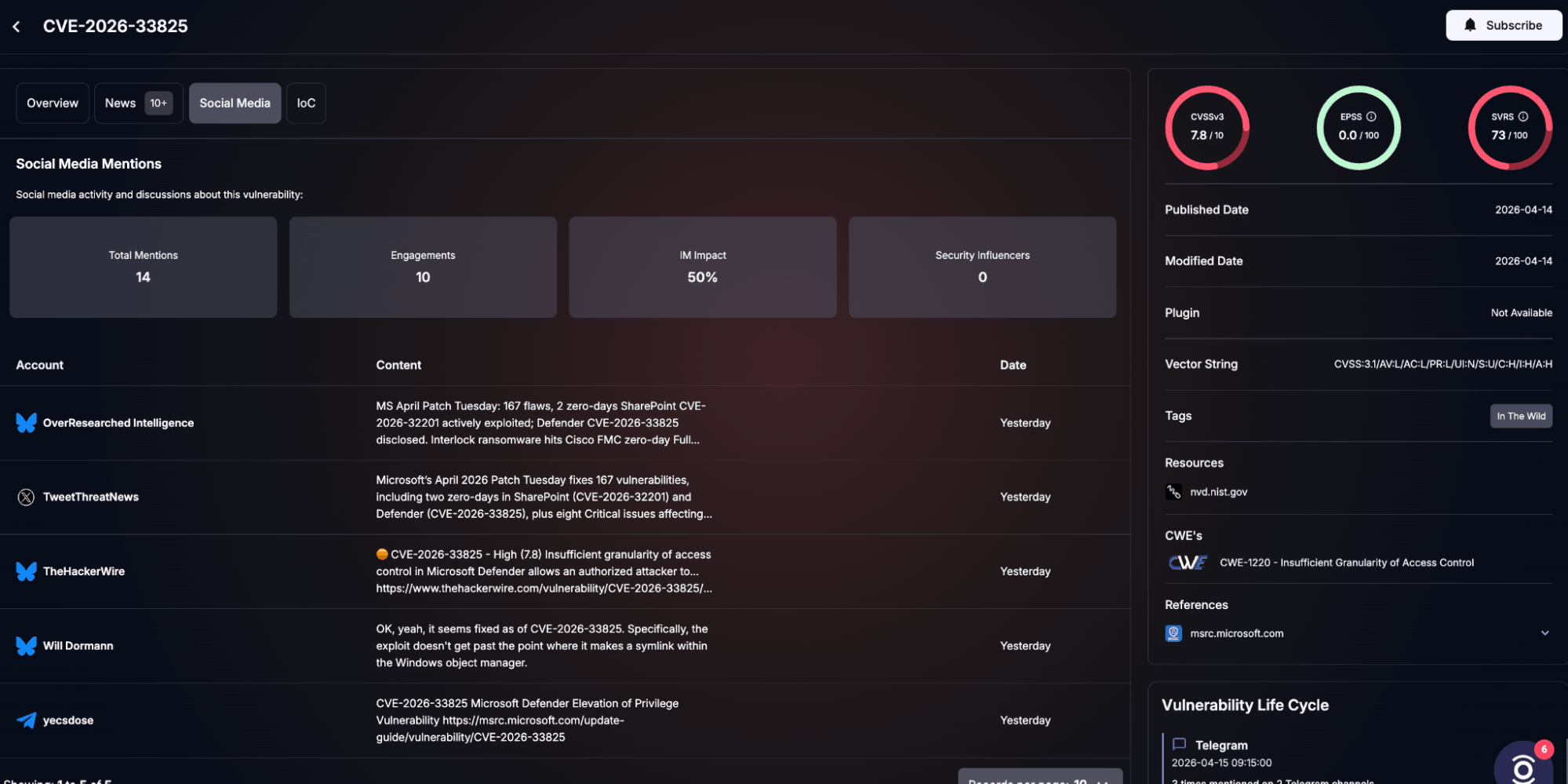The height and width of the screenshot is (784, 1568).
Task: Click MS April Patch Tuesday post content
Action: click(540, 423)
